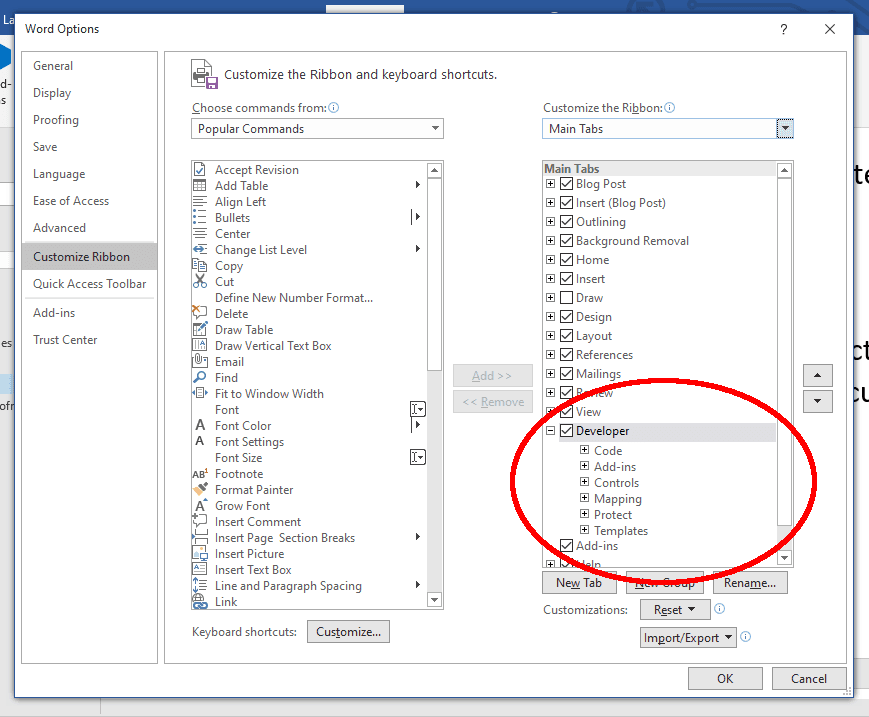Select the Fit to Window Width icon
Screen dimensions: 869x717
point(200,393)
